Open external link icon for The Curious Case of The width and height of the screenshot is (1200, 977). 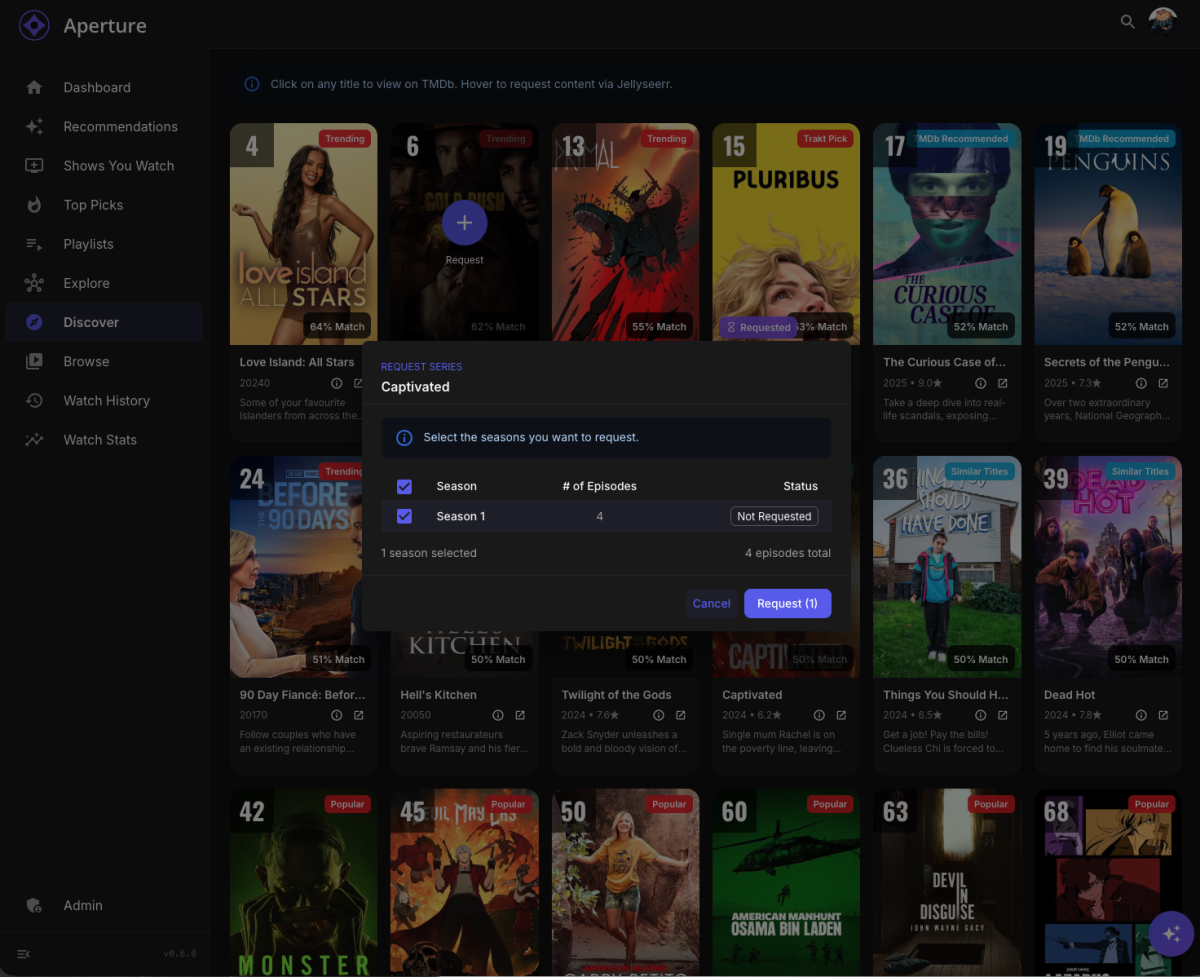1002,383
